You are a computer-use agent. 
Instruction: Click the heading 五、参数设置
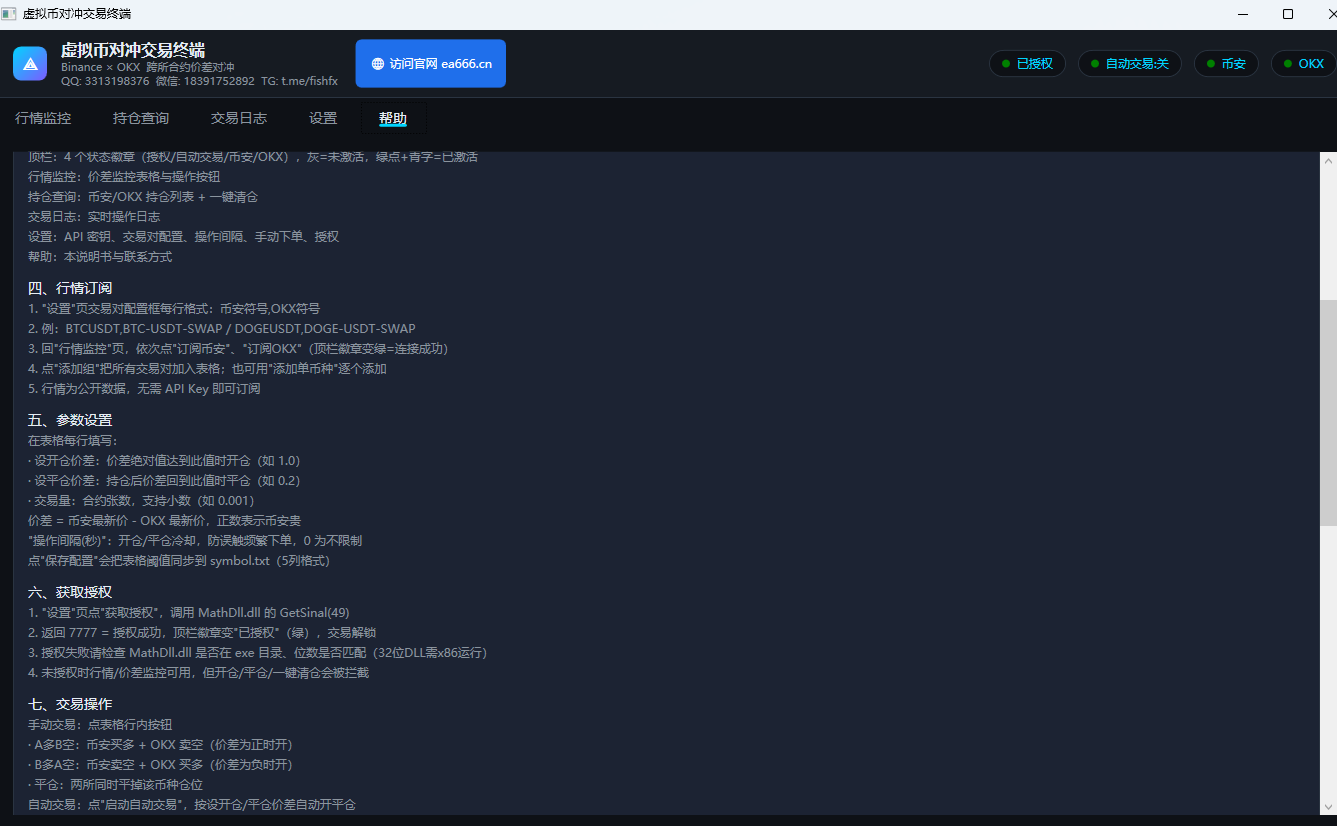[x=70, y=420]
